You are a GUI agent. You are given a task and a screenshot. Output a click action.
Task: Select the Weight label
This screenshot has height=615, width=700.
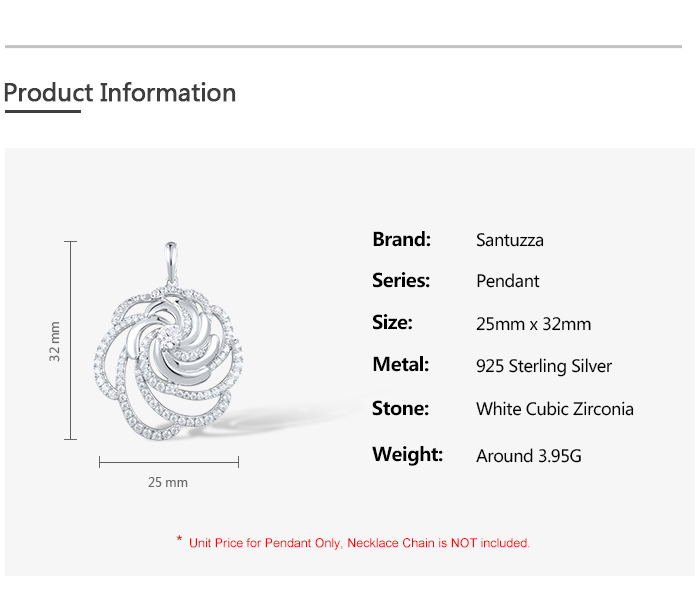(x=407, y=454)
